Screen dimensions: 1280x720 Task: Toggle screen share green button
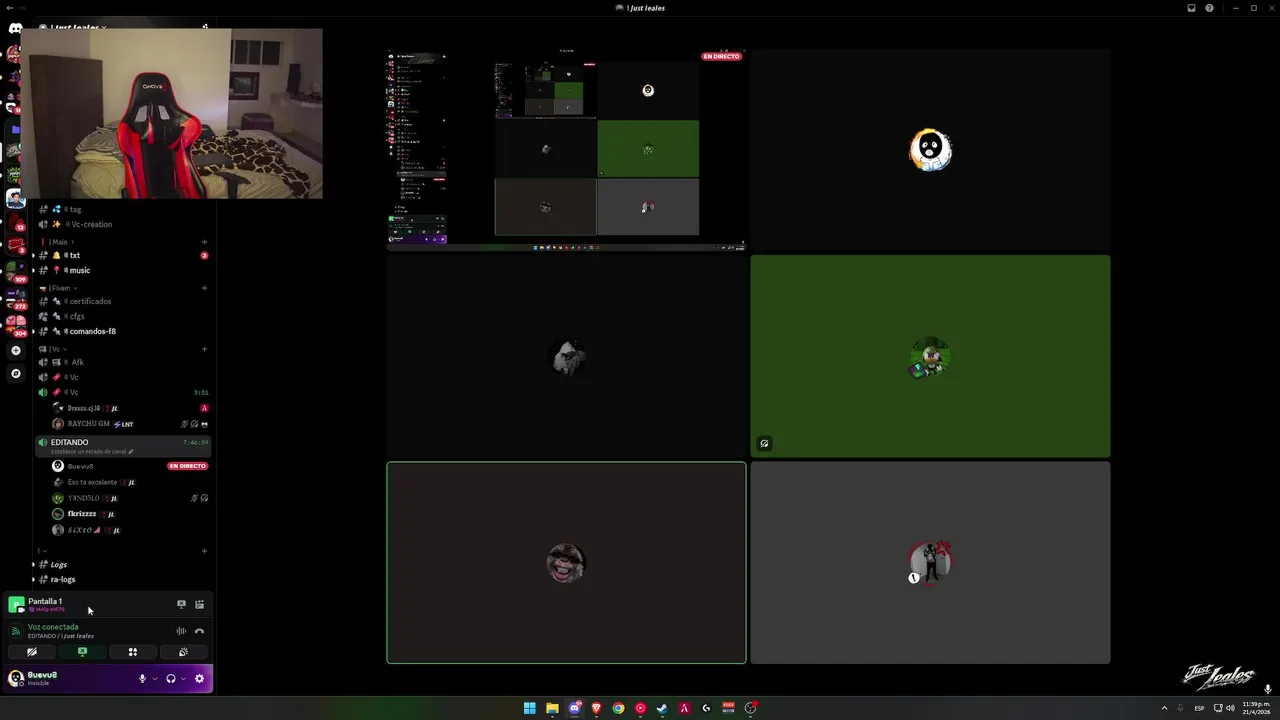click(x=82, y=652)
